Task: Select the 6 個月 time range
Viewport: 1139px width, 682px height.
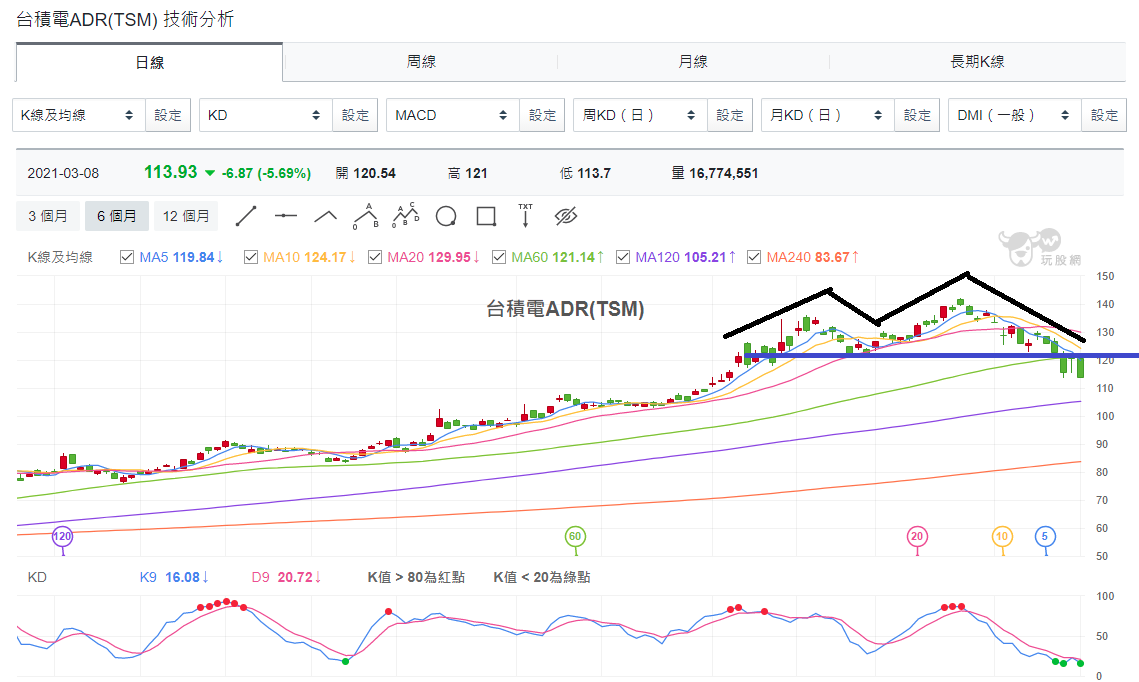Action: point(117,216)
